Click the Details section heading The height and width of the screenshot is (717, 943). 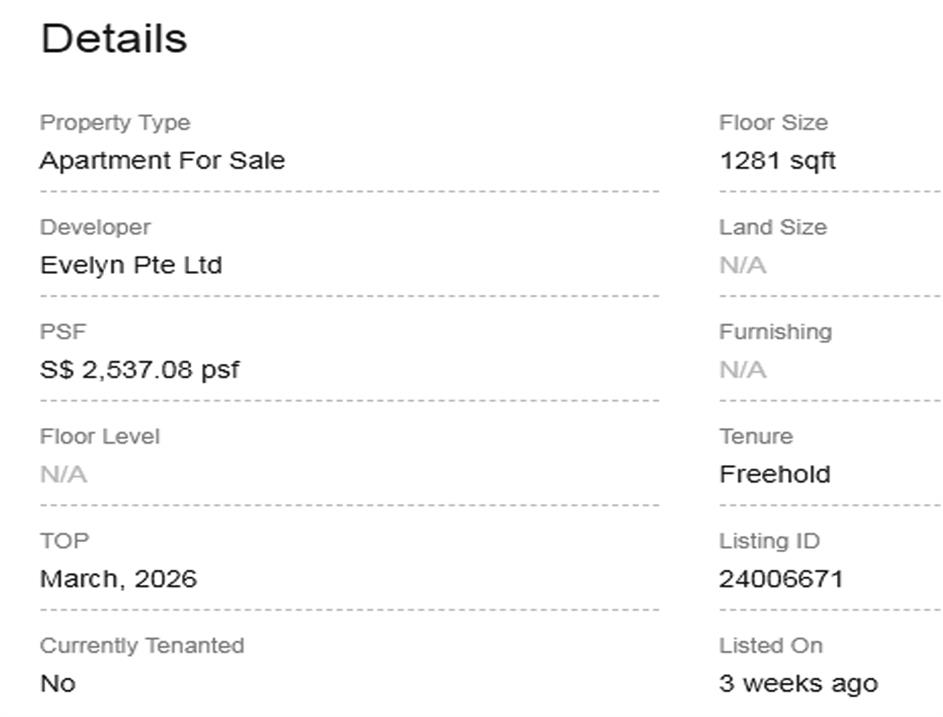[113, 39]
